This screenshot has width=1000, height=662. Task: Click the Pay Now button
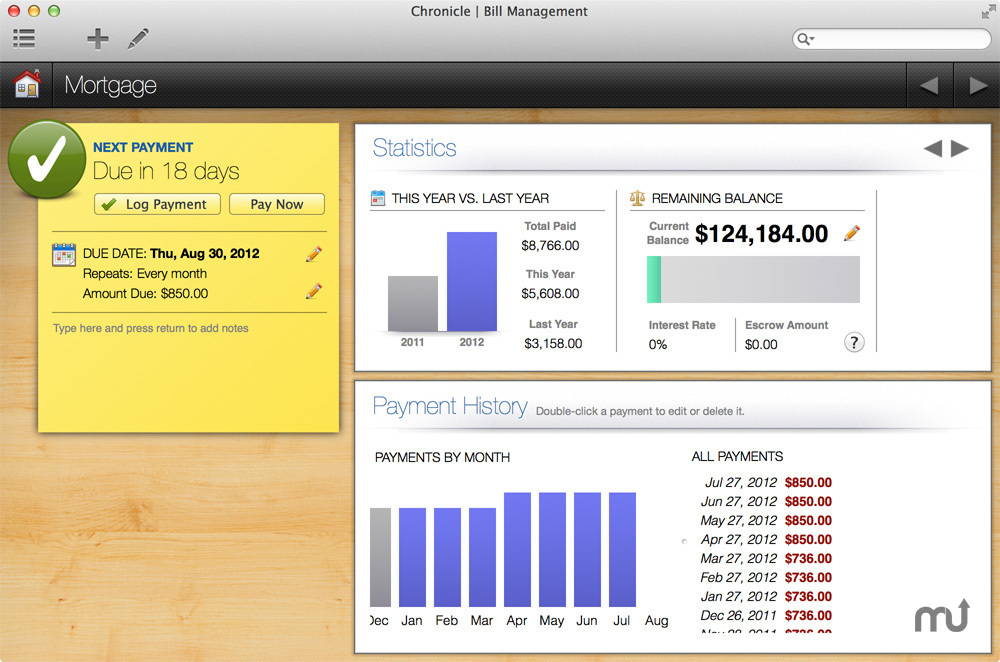pyautogui.click(x=277, y=204)
